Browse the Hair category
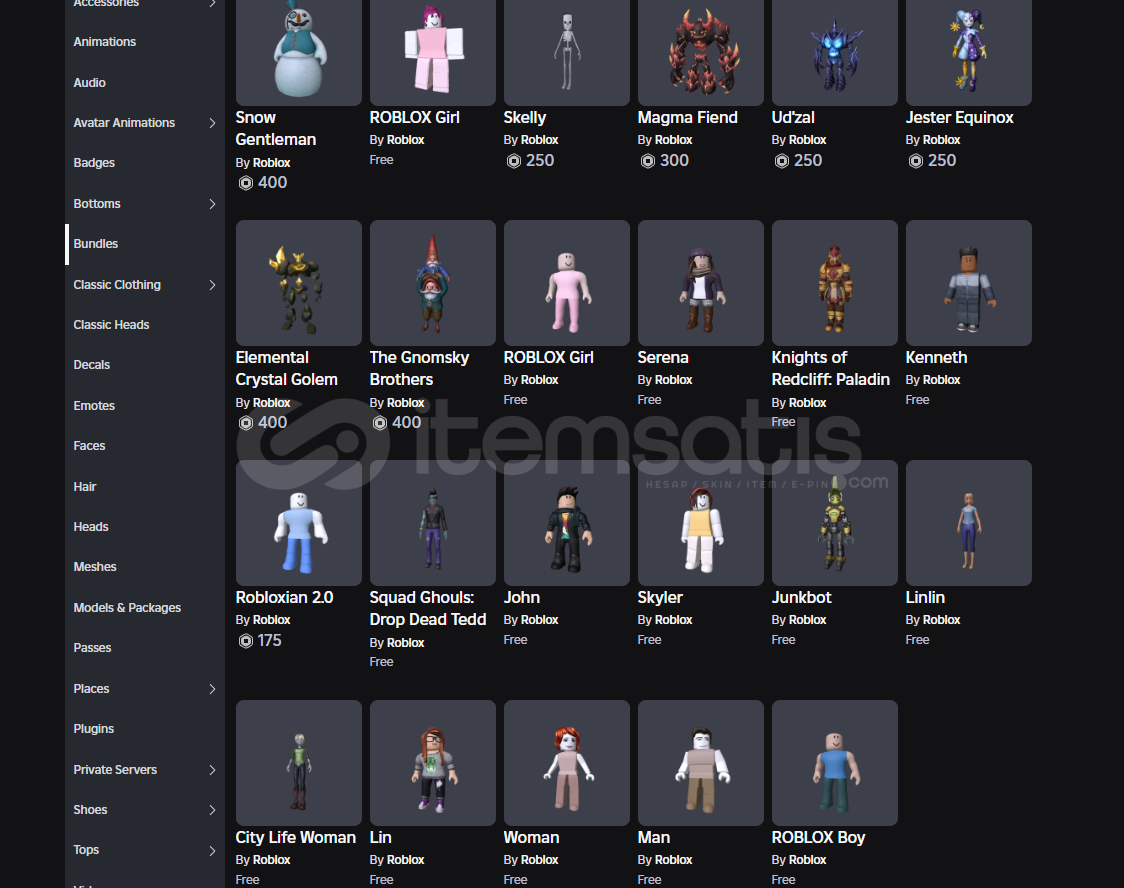The width and height of the screenshot is (1124, 888). [85, 487]
